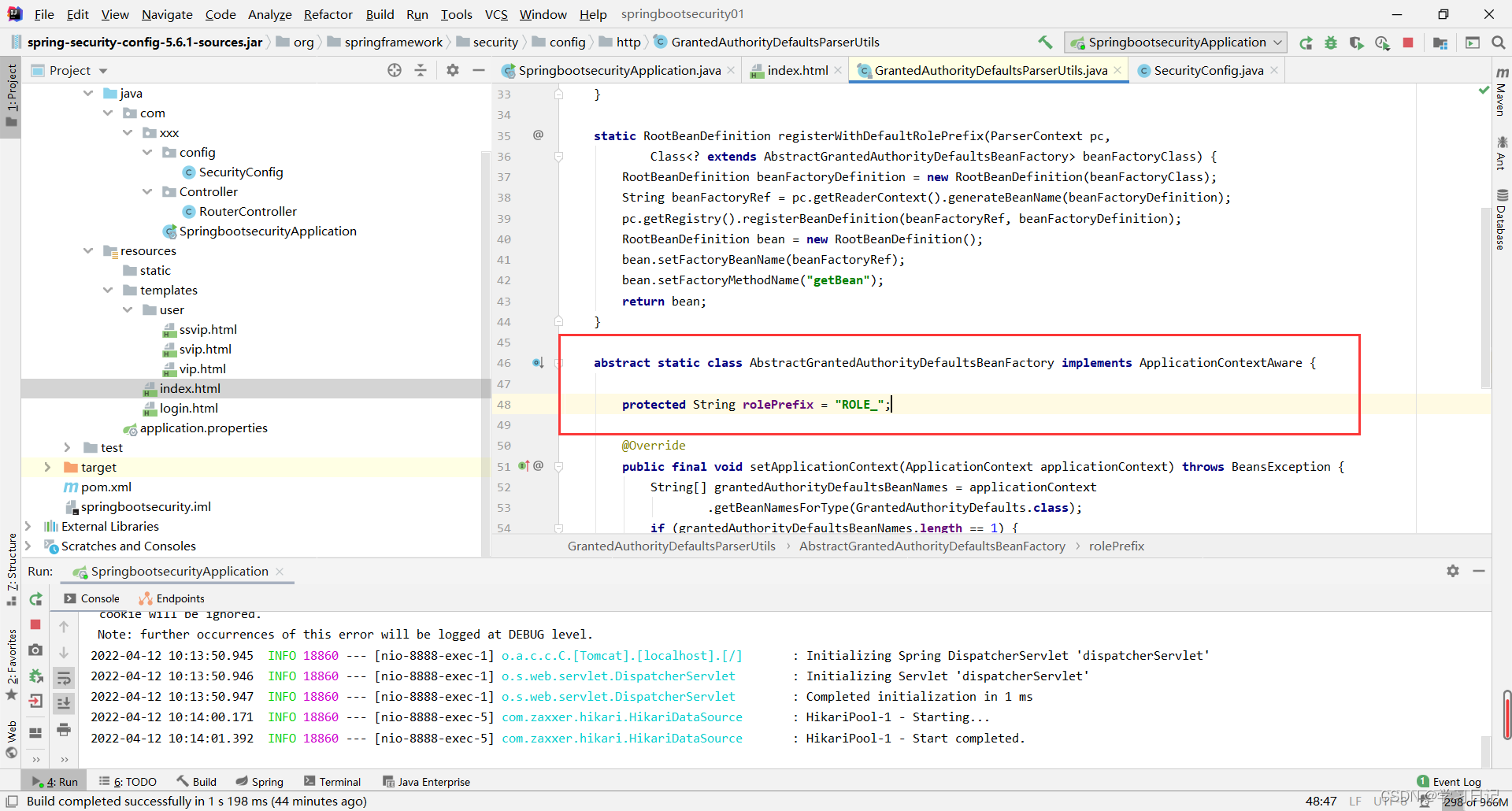
Task: Open Run panel settings gear
Action: pyautogui.click(x=1453, y=571)
